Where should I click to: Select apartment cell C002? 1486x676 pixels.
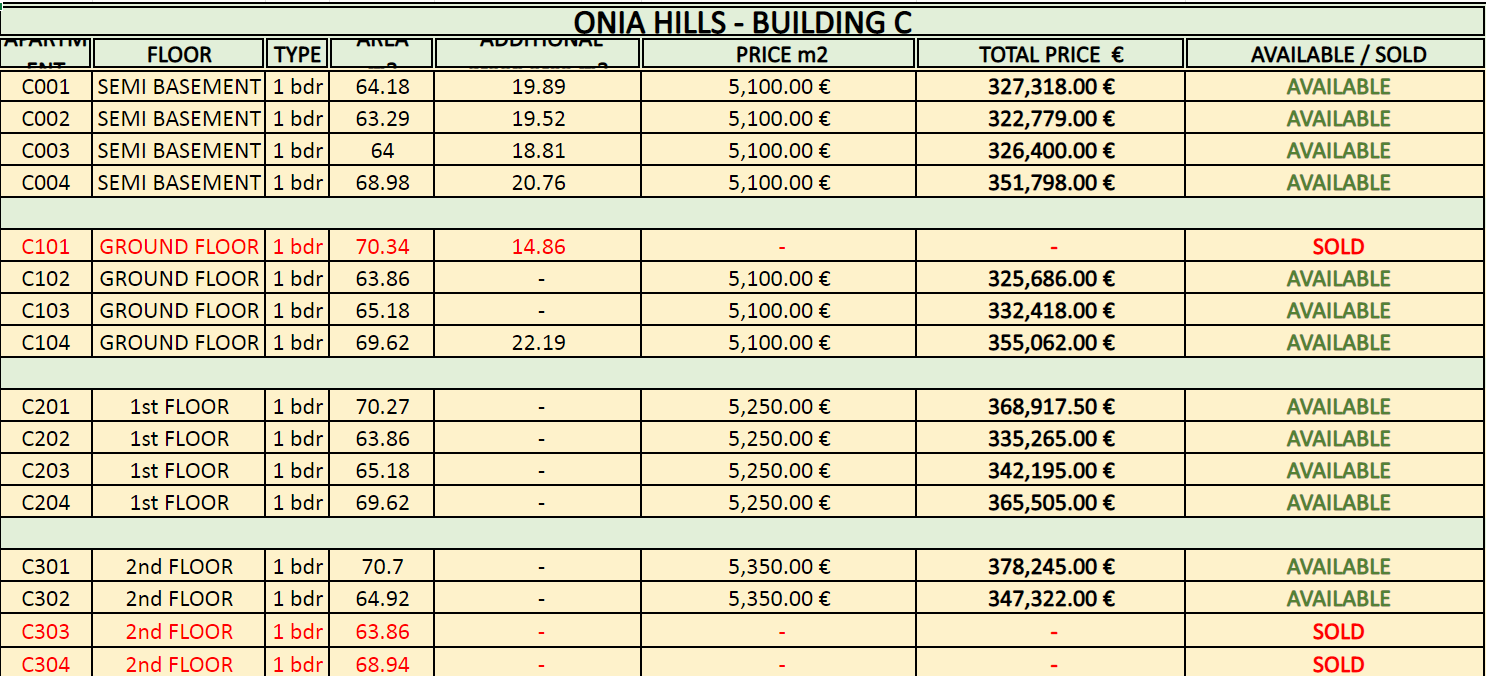coord(46,119)
